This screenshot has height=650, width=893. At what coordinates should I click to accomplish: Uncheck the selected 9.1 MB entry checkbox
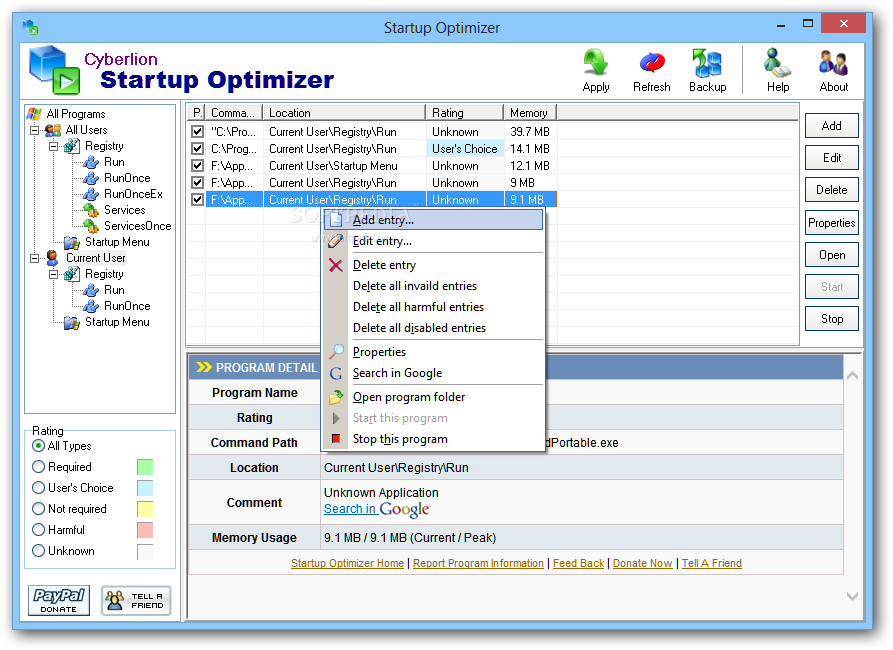[197, 200]
